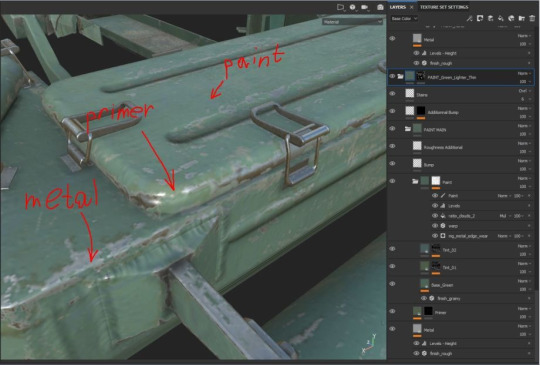Select the black mask thumbnail of the Primer layer
Screen dimensions: 540x365
click(x=428, y=311)
